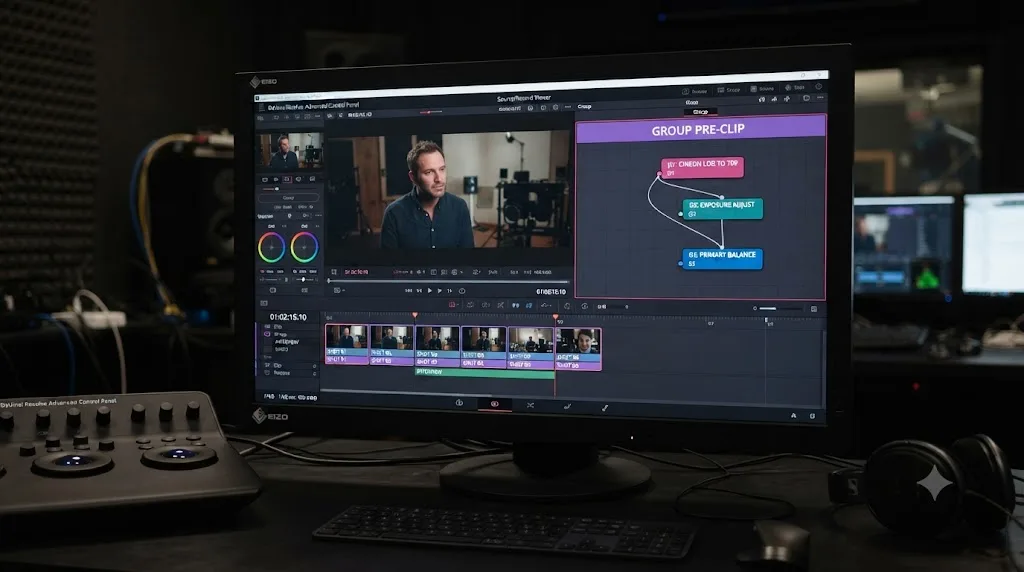The height and width of the screenshot is (572, 1024).
Task: Click the selected tab above node graph
Action: click(x=700, y=112)
